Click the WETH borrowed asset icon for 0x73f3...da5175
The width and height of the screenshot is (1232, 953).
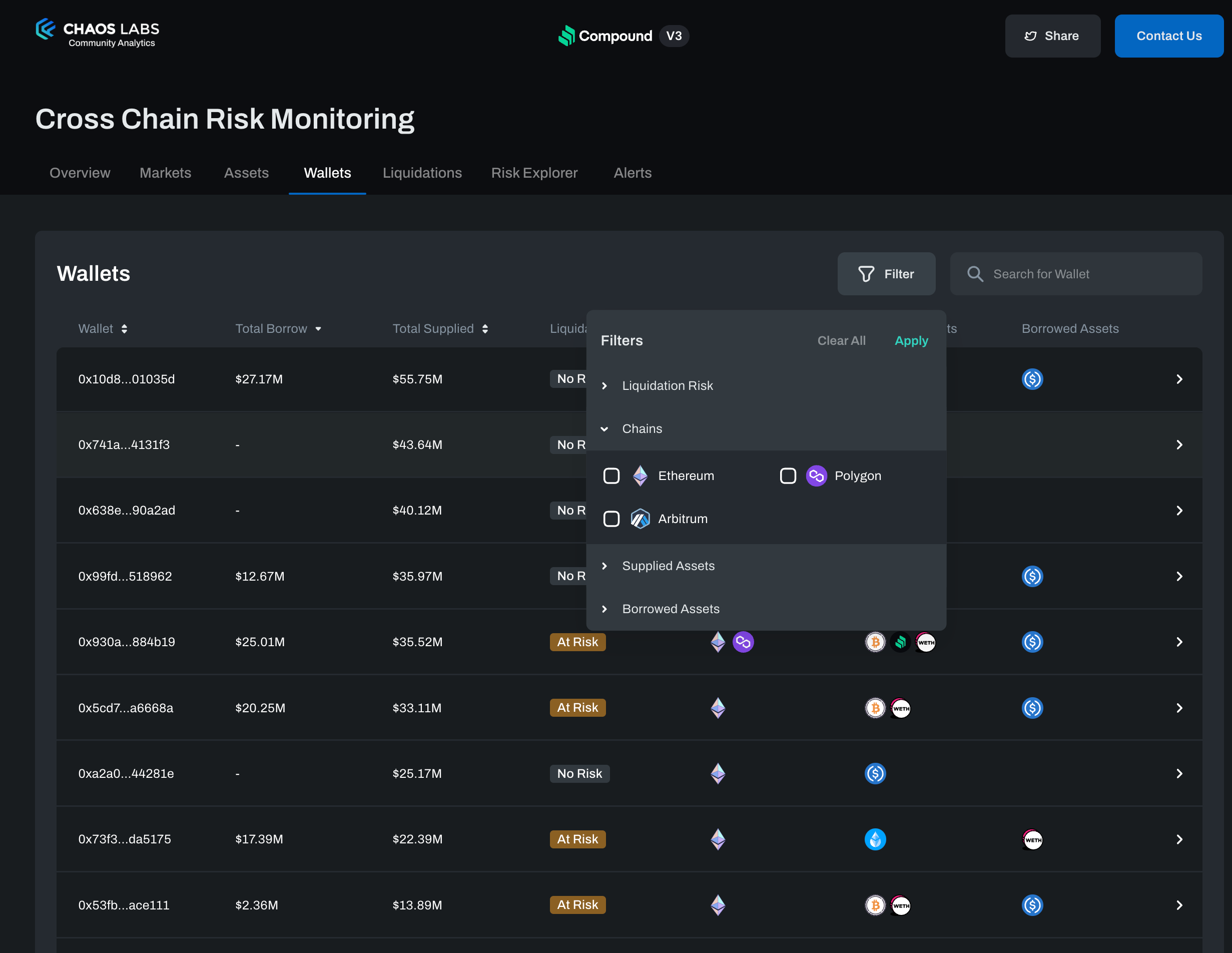1032,839
